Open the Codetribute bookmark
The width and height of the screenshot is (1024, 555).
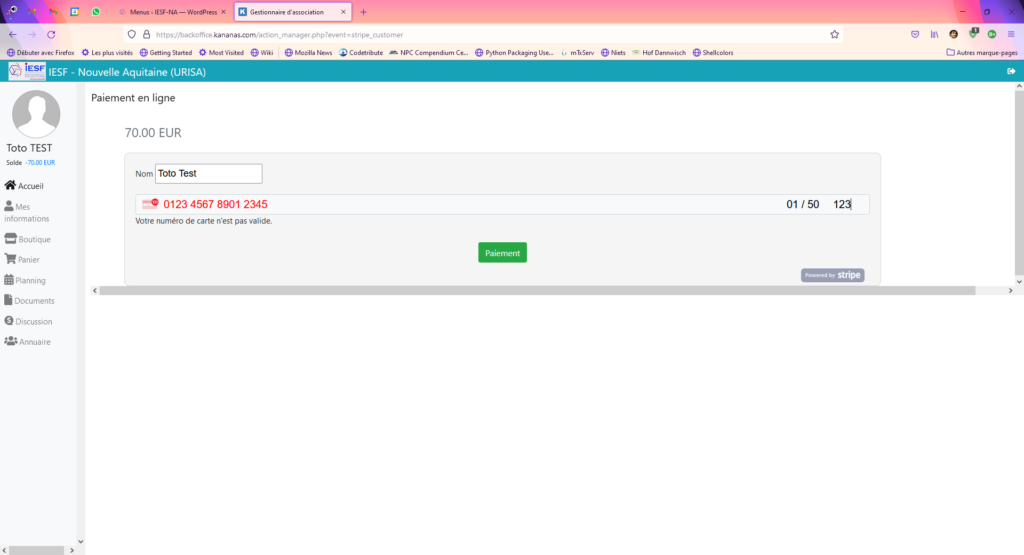(361, 53)
